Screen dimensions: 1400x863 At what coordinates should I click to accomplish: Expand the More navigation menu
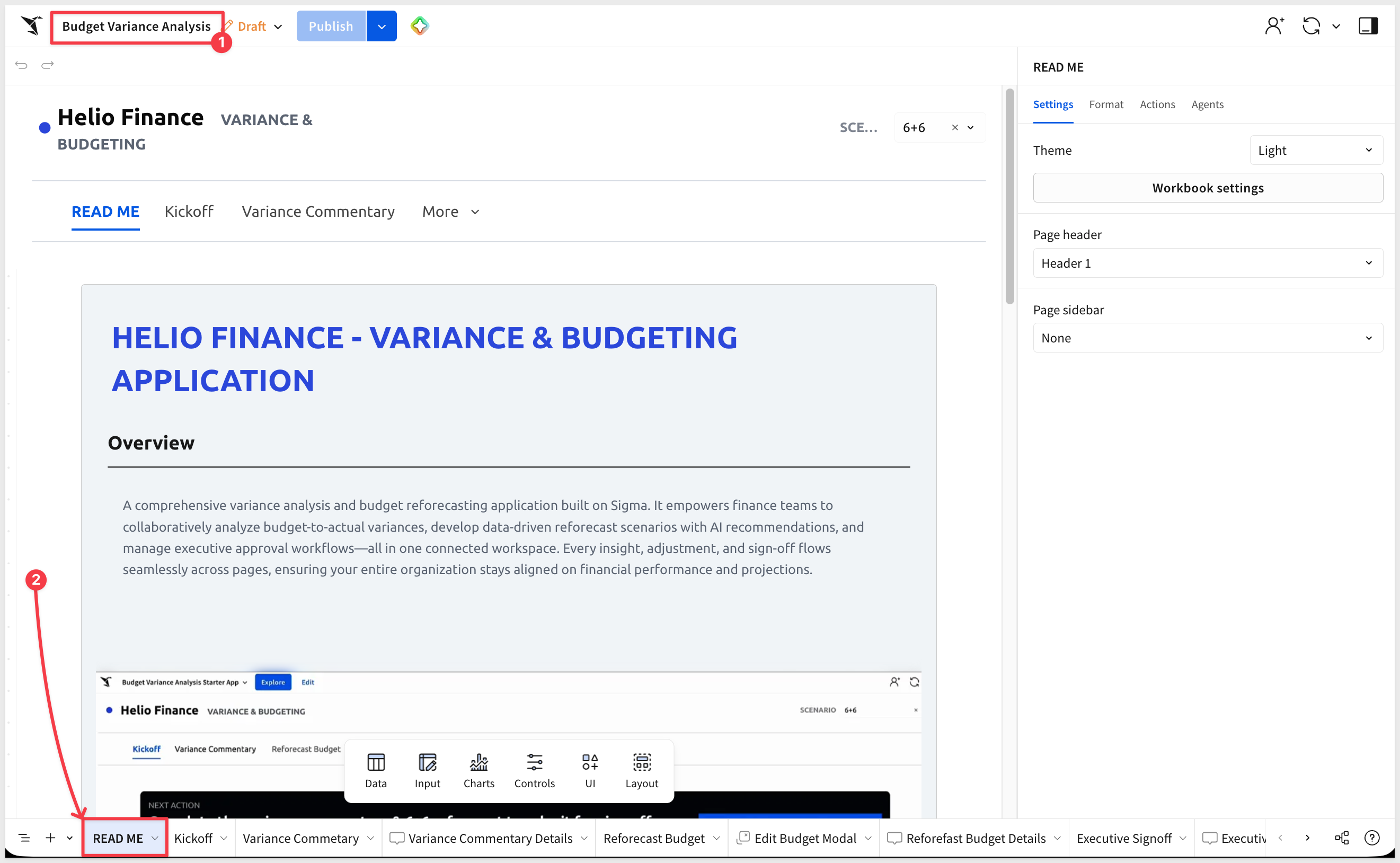click(451, 212)
